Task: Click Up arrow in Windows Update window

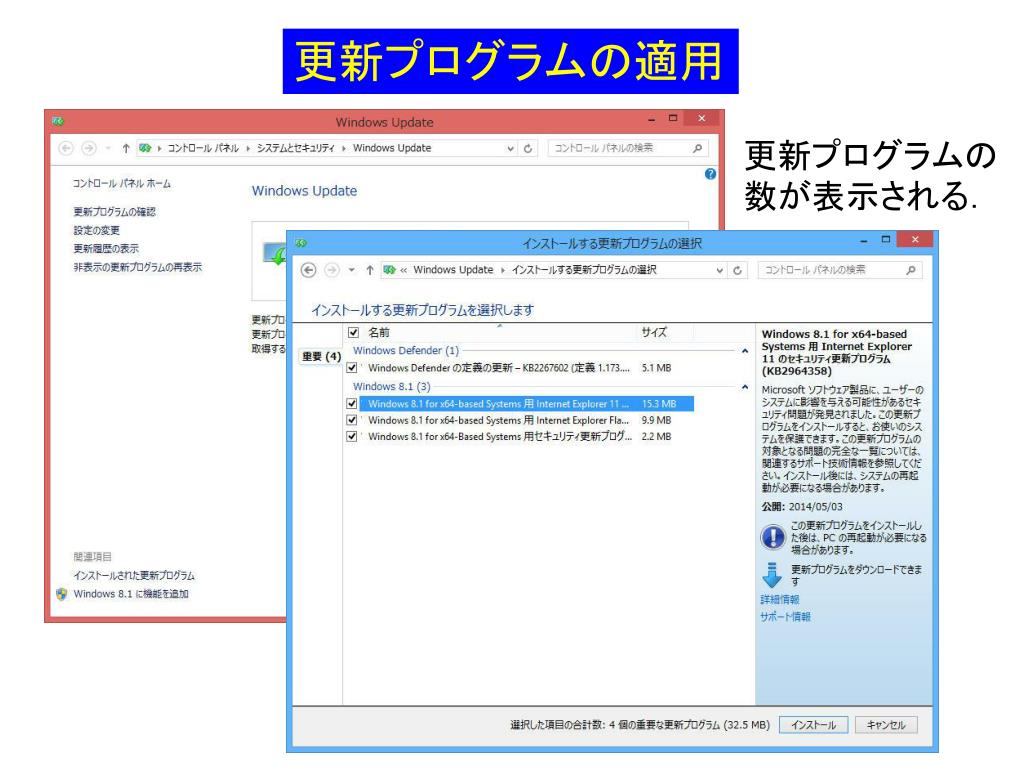Action: click(x=126, y=148)
